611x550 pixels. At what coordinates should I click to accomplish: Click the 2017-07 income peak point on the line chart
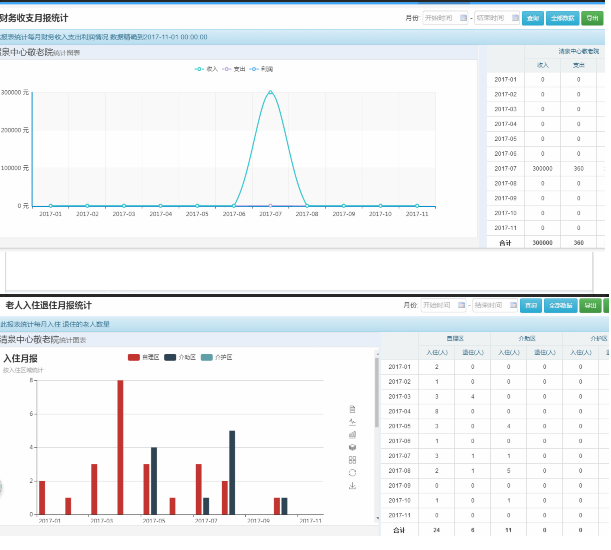pyautogui.click(x=270, y=92)
